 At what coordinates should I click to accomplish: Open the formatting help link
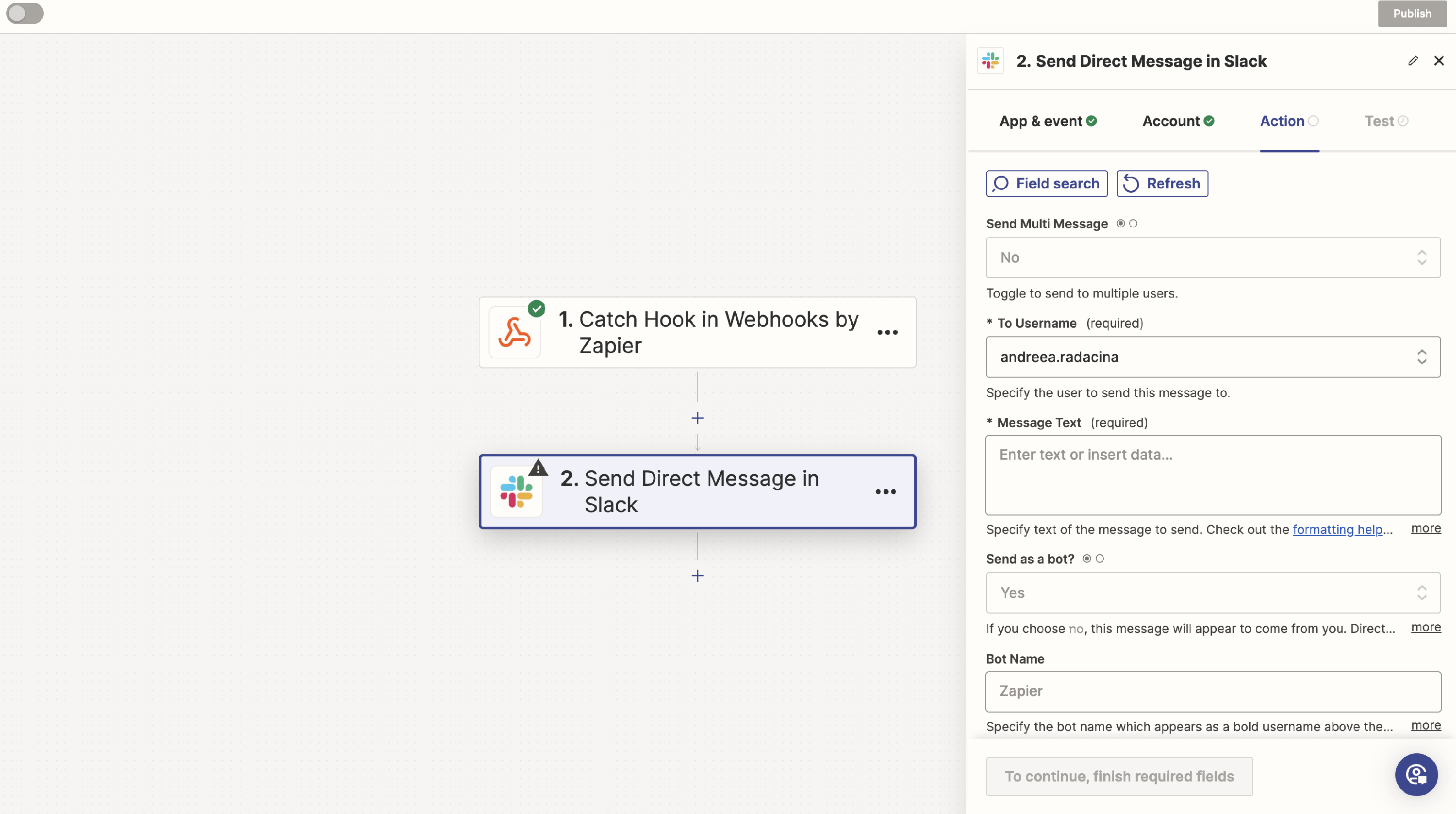pyautogui.click(x=1337, y=530)
